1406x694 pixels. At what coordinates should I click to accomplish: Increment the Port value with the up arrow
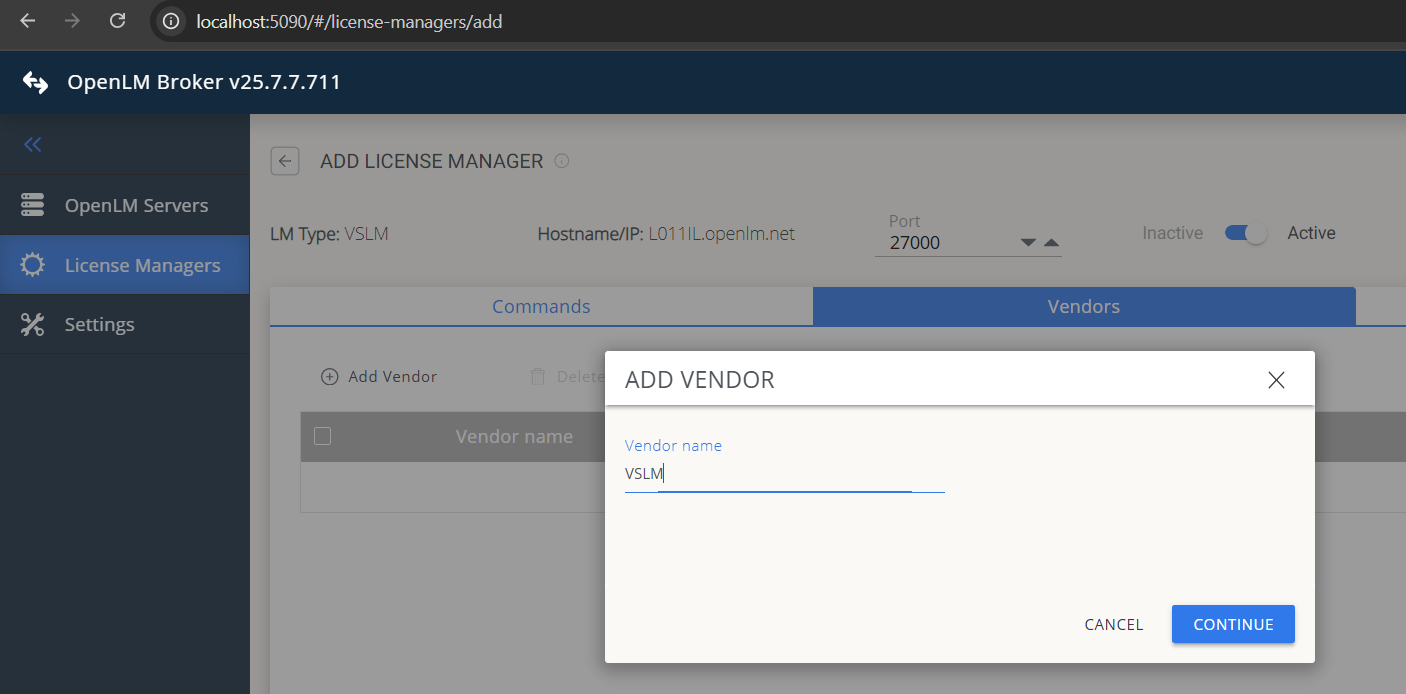click(1050, 241)
